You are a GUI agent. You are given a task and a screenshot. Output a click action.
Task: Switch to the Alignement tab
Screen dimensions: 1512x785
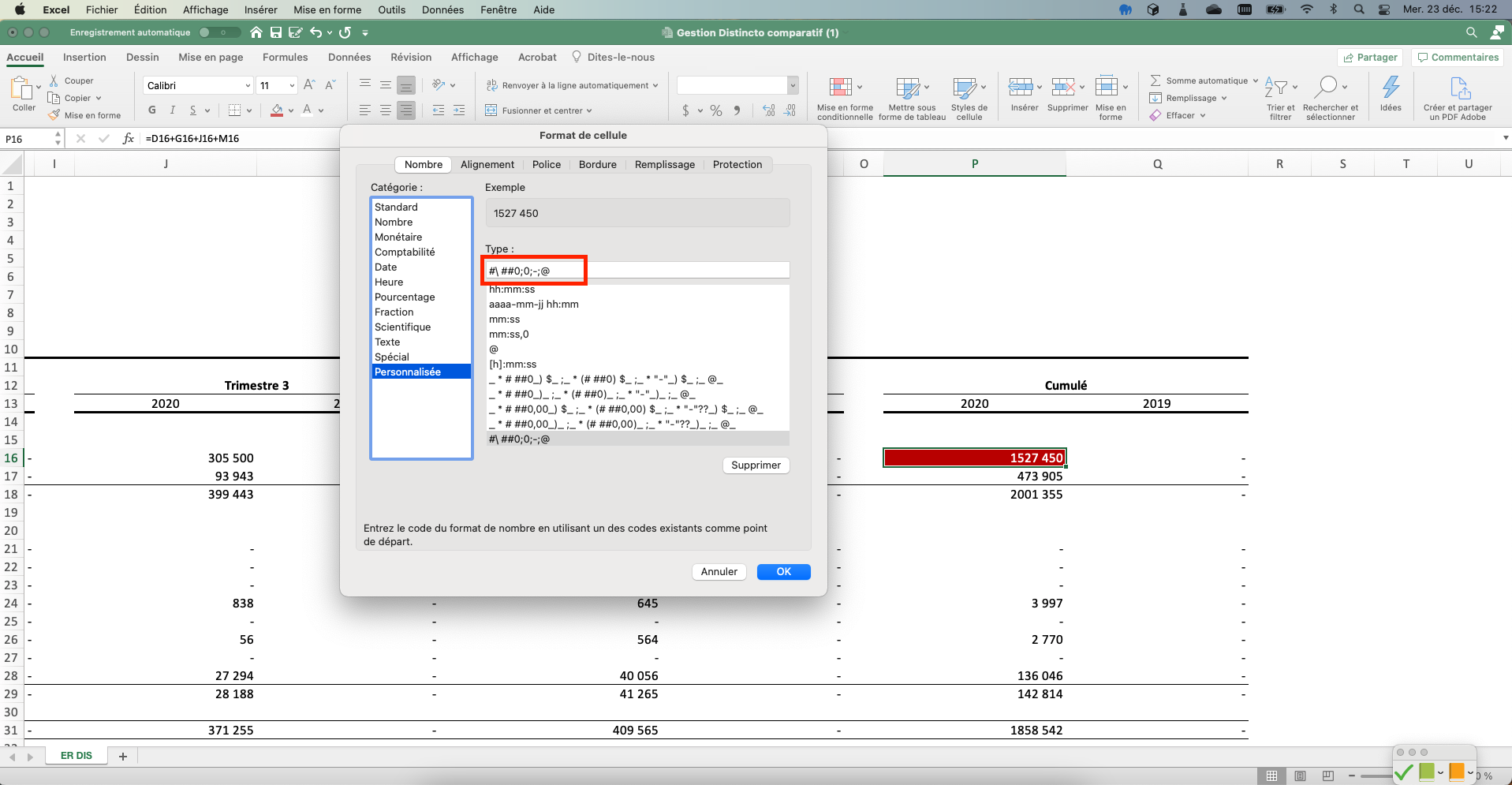pyautogui.click(x=487, y=164)
